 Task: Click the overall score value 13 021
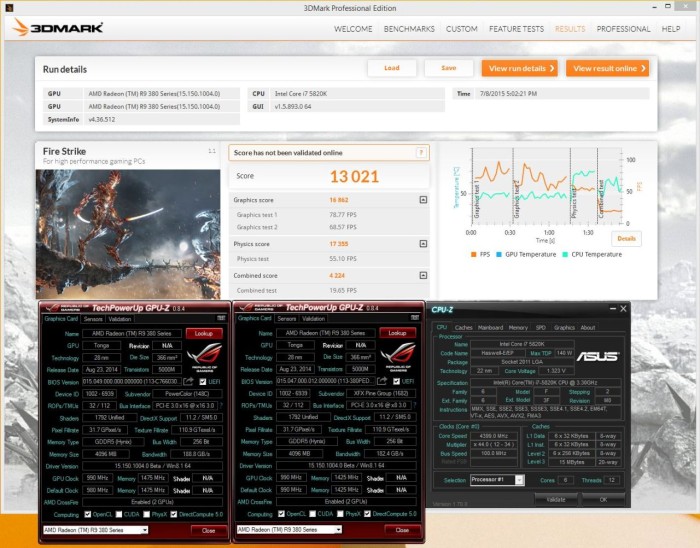[x=354, y=177]
